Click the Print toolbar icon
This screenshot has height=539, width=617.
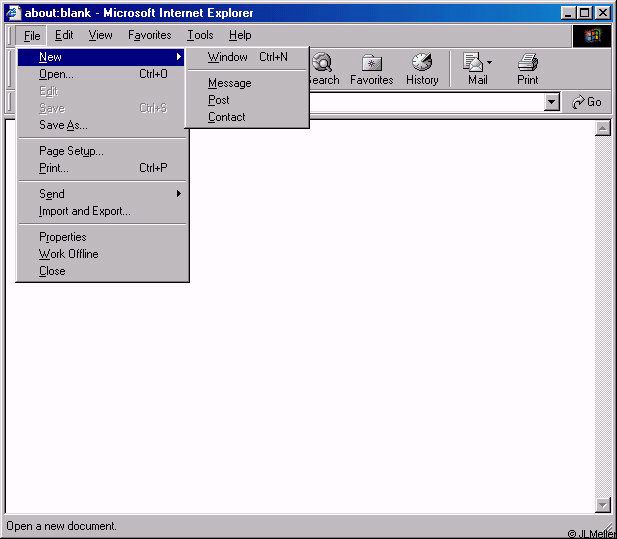coord(527,69)
